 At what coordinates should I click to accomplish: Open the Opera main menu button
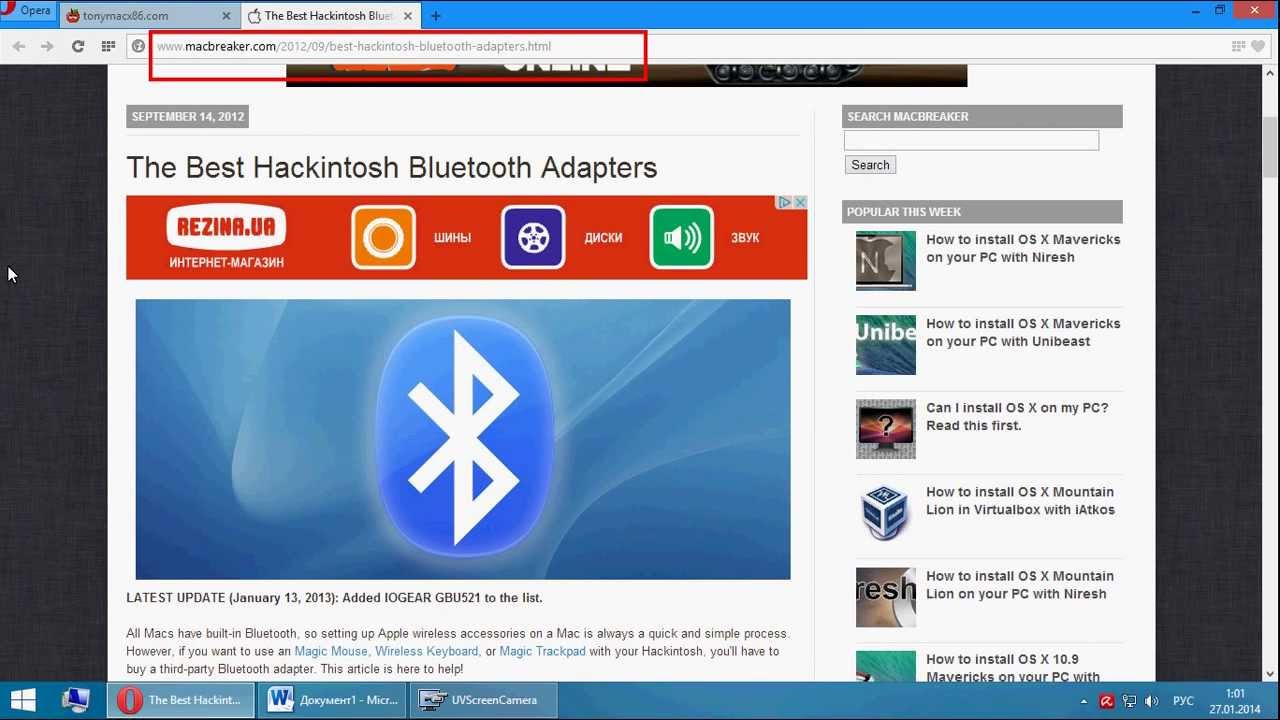27,11
